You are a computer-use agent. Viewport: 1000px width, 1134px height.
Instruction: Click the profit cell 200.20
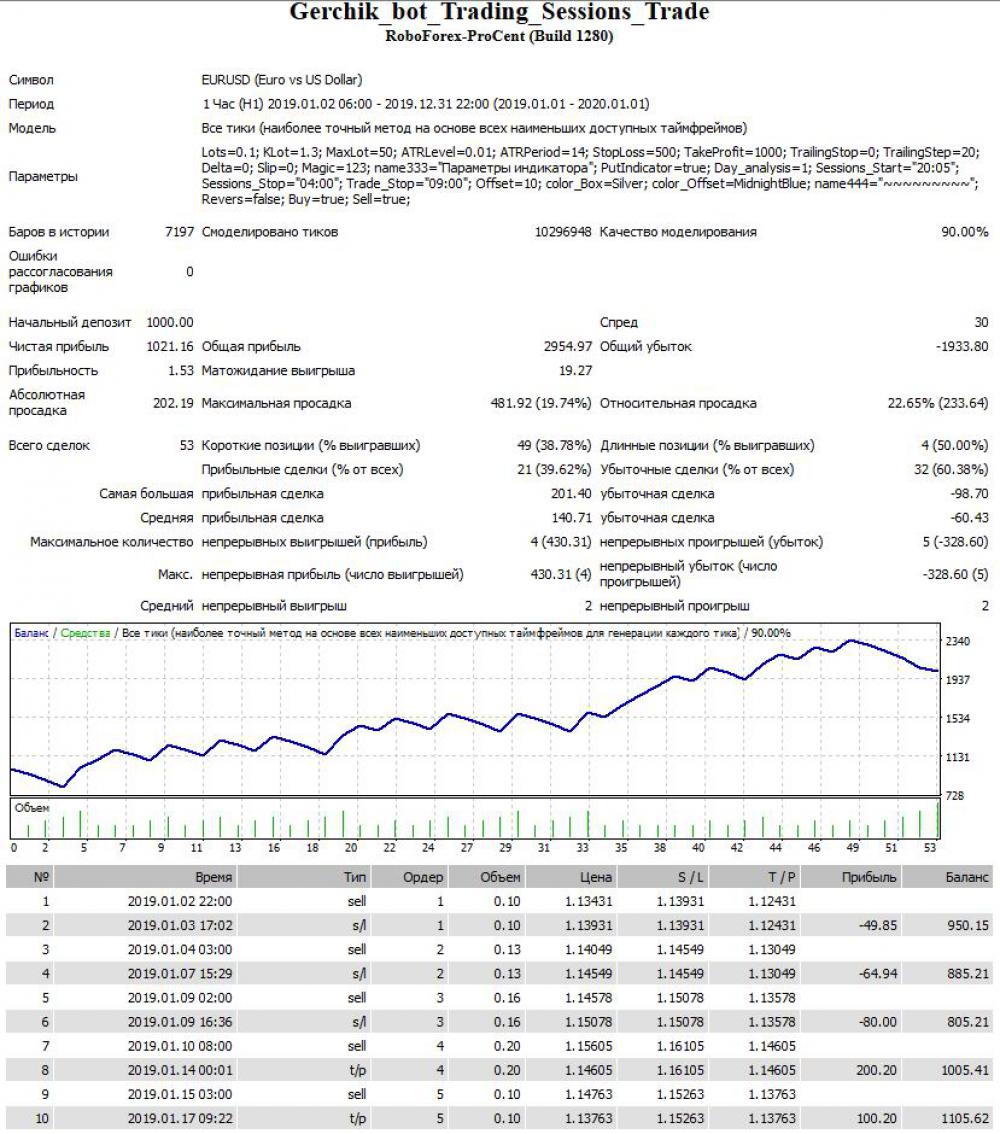click(x=876, y=1070)
